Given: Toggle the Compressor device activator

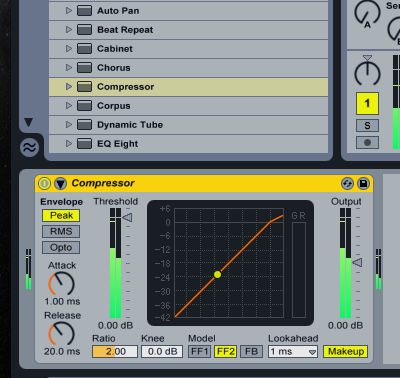Looking at the screenshot, I should pyautogui.click(x=44, y=183).
